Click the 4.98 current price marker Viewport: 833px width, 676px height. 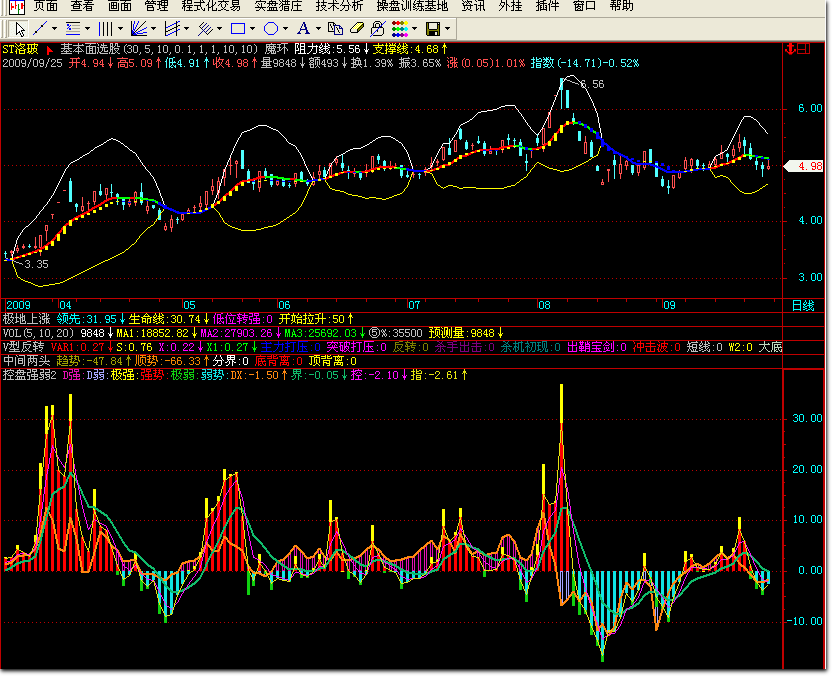[x=805, y=166]
